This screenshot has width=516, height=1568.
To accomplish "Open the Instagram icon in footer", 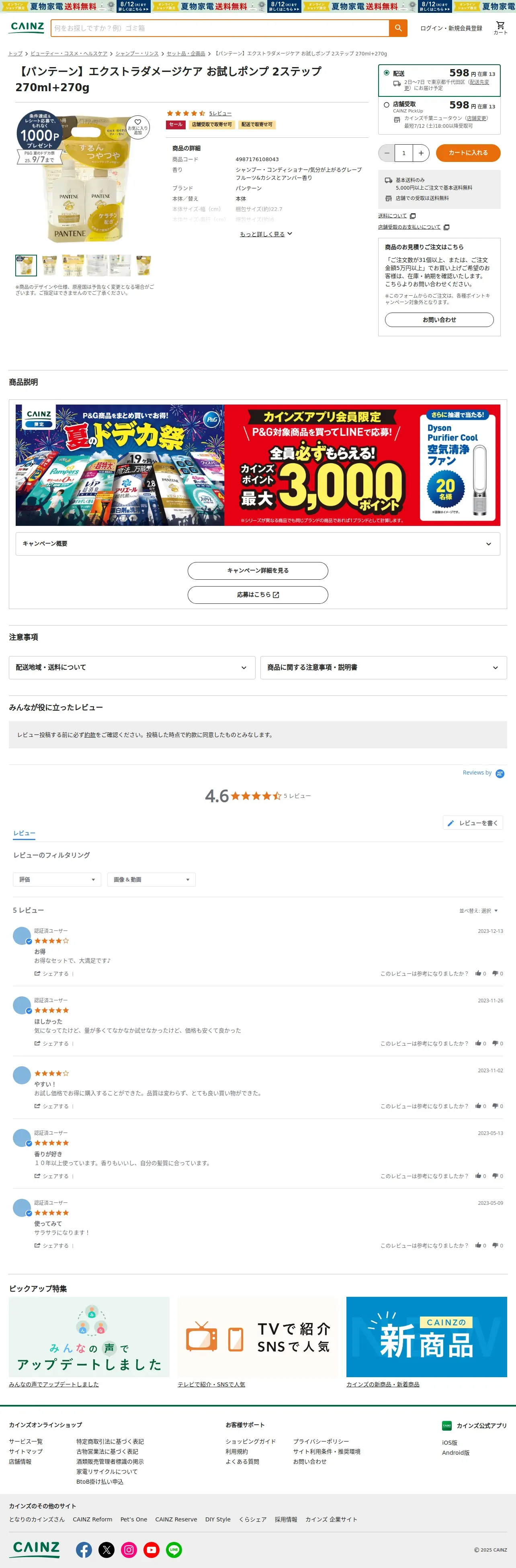I will point(129,1549).
